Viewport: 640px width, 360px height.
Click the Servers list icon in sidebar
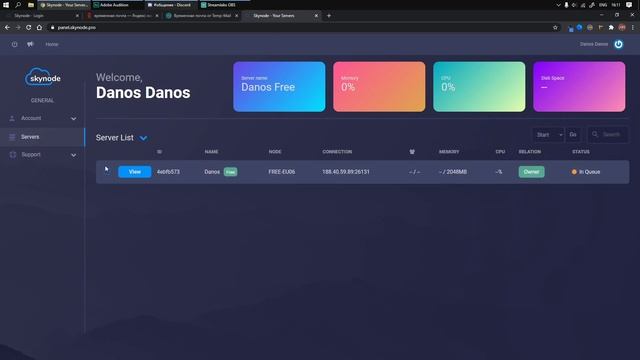[x=12, y=137]
